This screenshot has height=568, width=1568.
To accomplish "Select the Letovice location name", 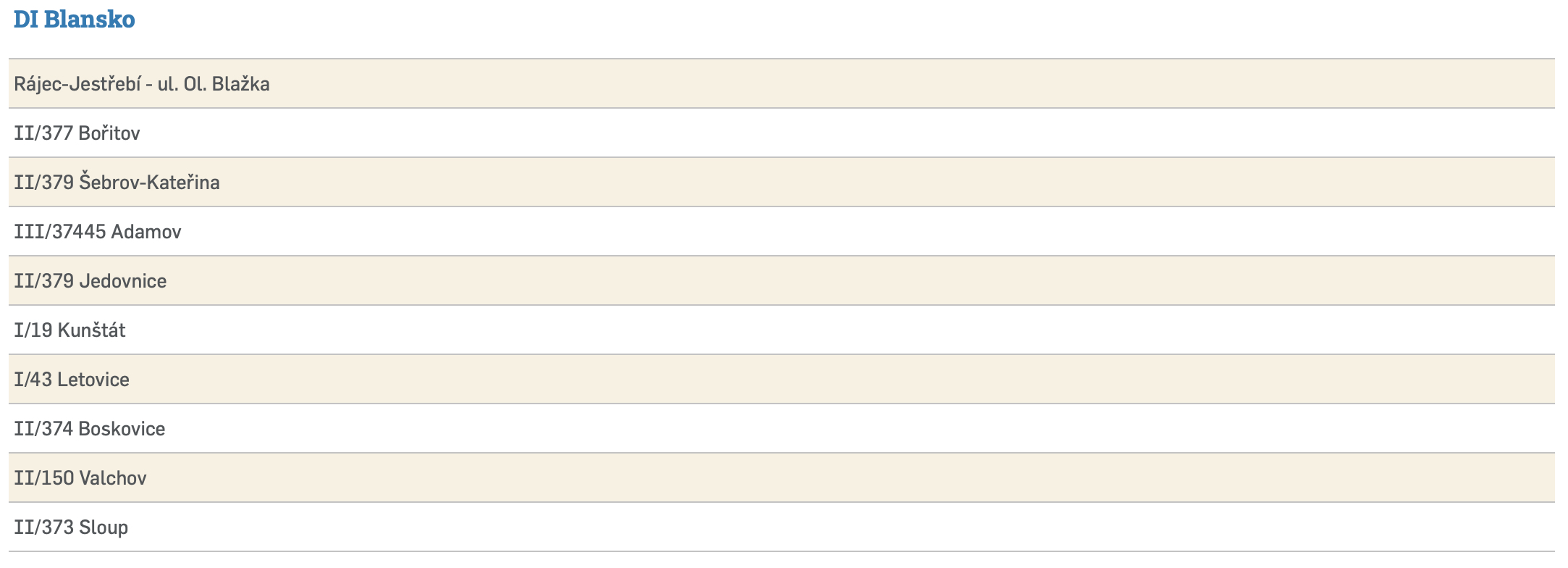I will click(x=93, y=380).
